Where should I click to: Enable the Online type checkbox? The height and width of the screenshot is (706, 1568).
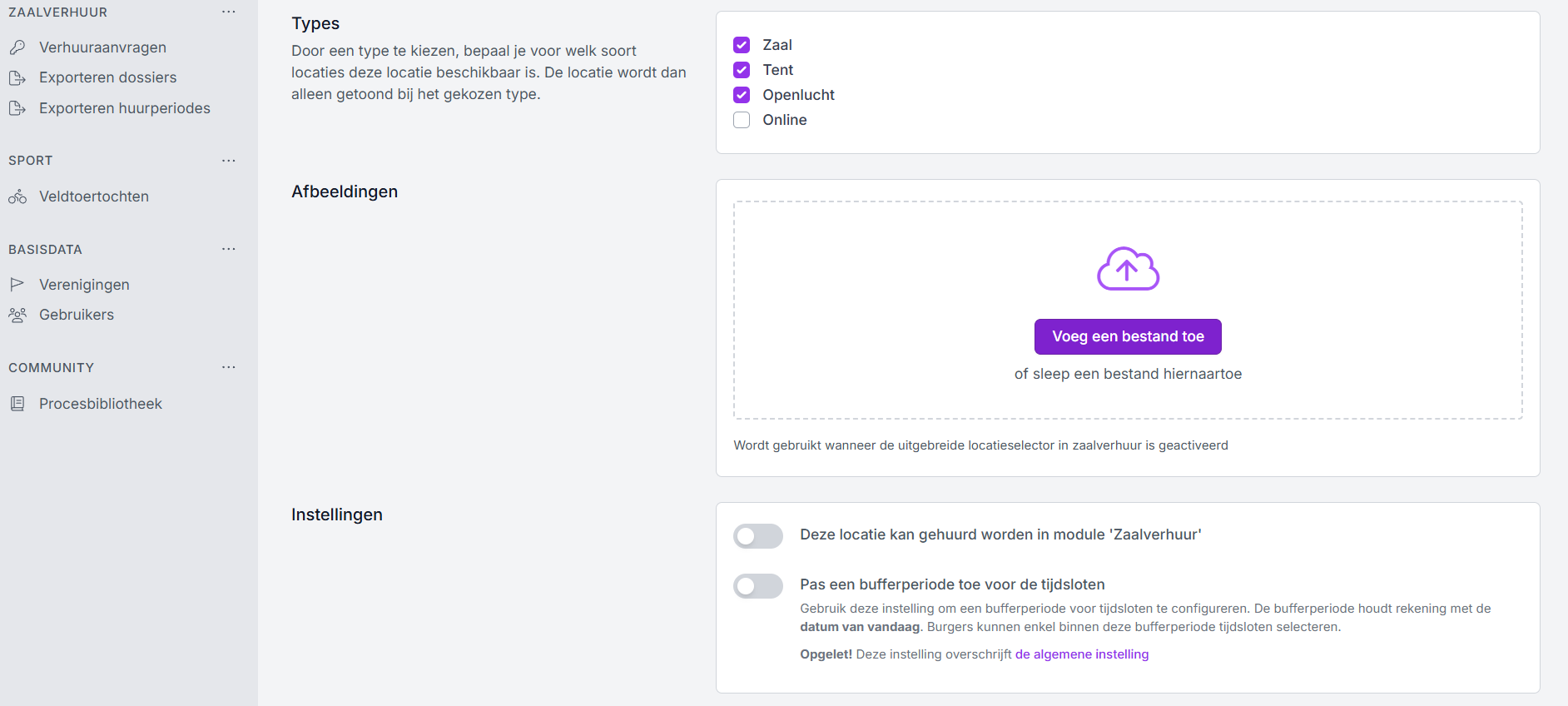click(742, 120)
